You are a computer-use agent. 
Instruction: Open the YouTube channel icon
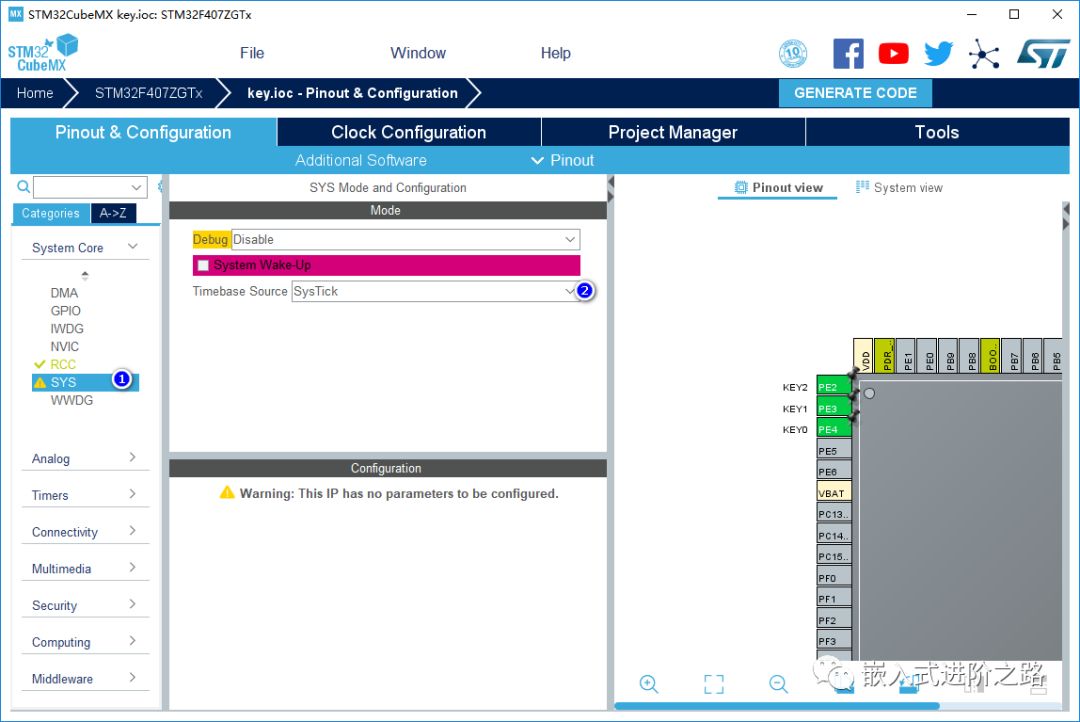893,53
